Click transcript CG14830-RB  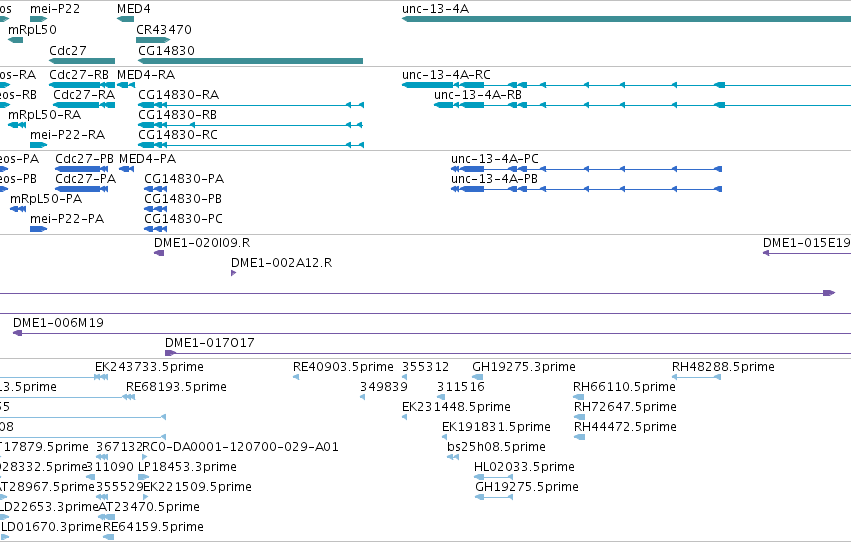[x=251, y=125]
